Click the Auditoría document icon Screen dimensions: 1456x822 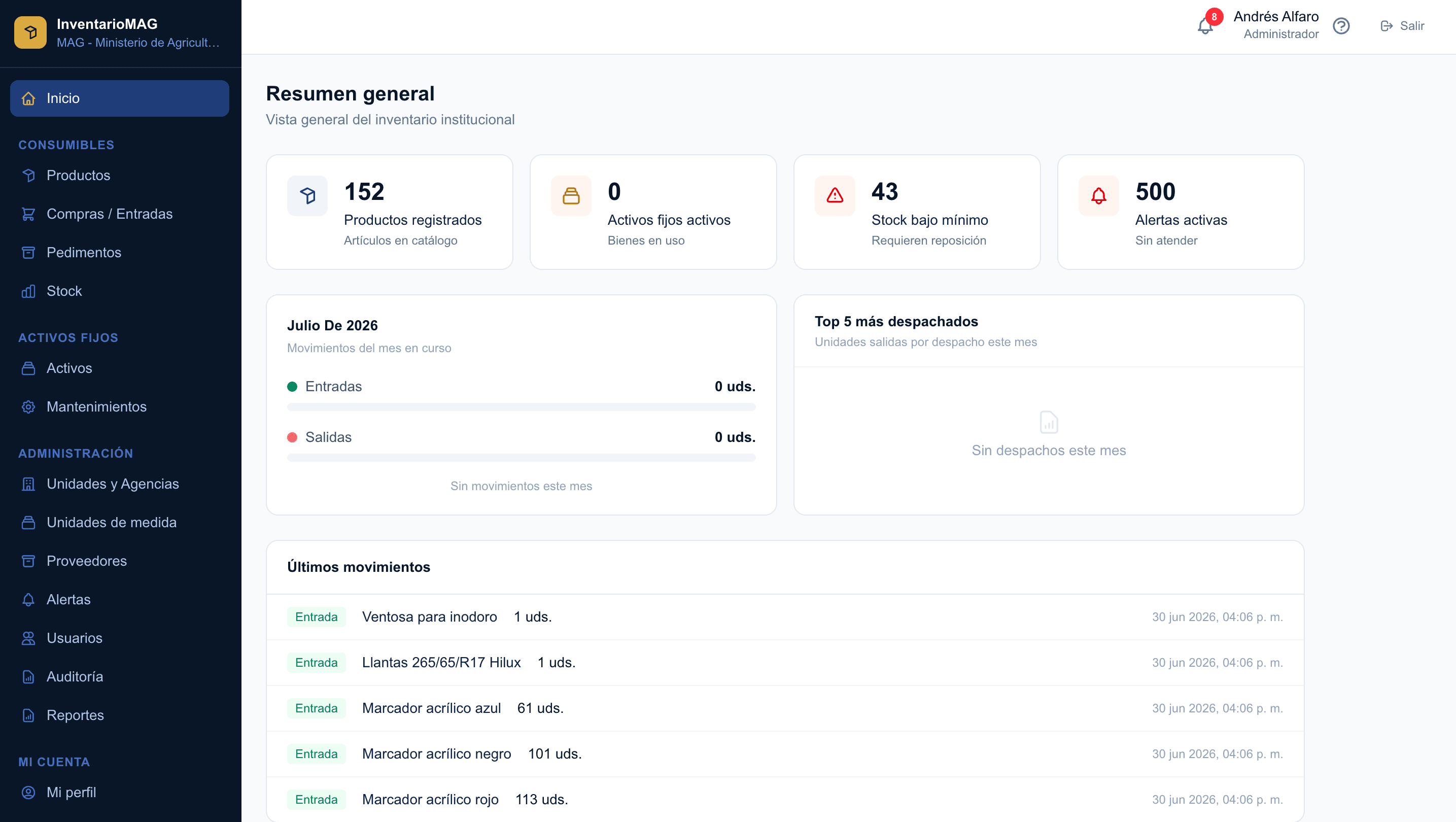click(x=28, y=677)
